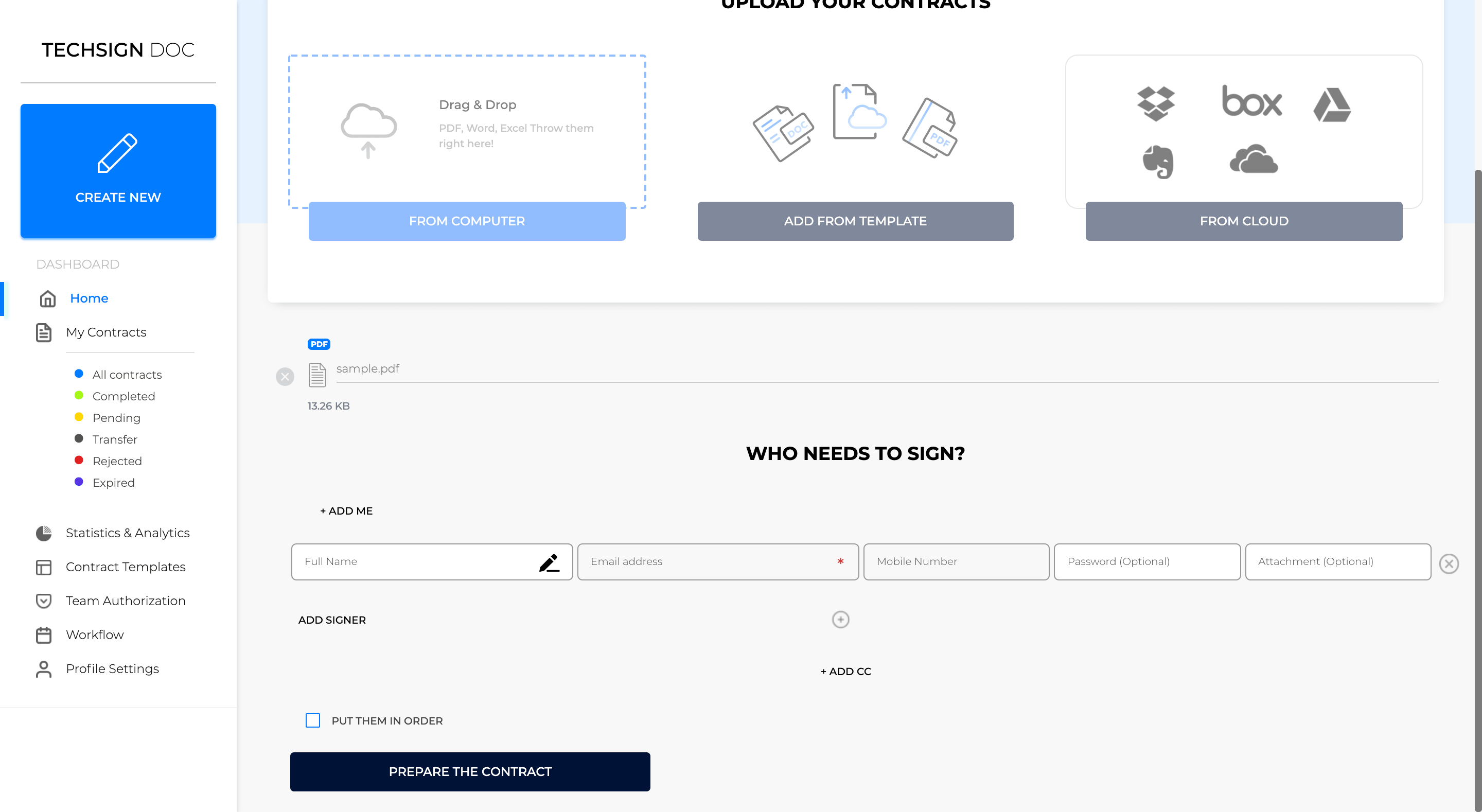
Task: Filter by Transfer contracts
Action: pos(114,439)
